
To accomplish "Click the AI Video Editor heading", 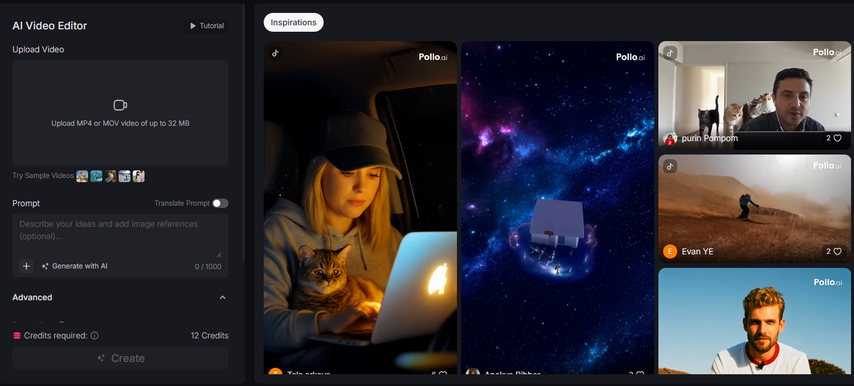I will click(50, 26).
